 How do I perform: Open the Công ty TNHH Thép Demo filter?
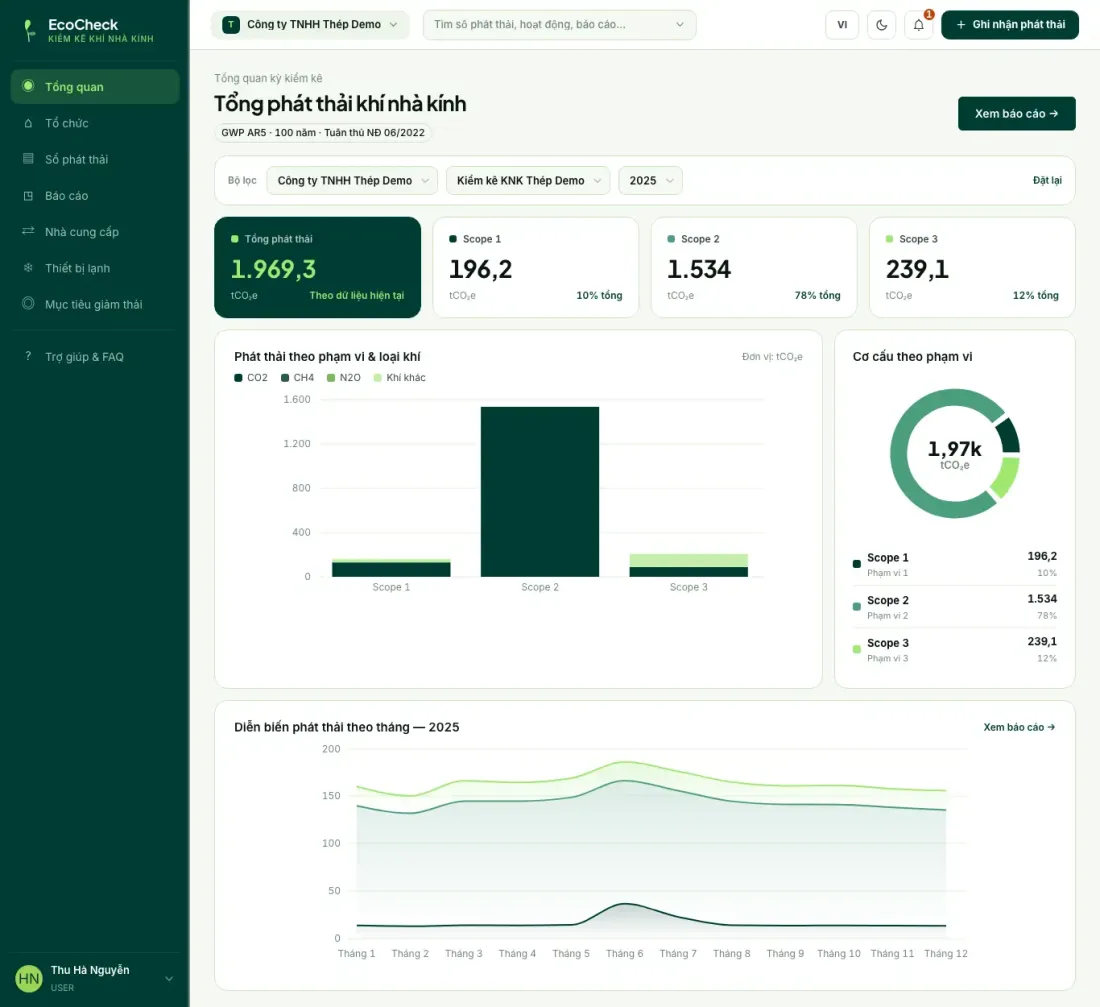352,180
